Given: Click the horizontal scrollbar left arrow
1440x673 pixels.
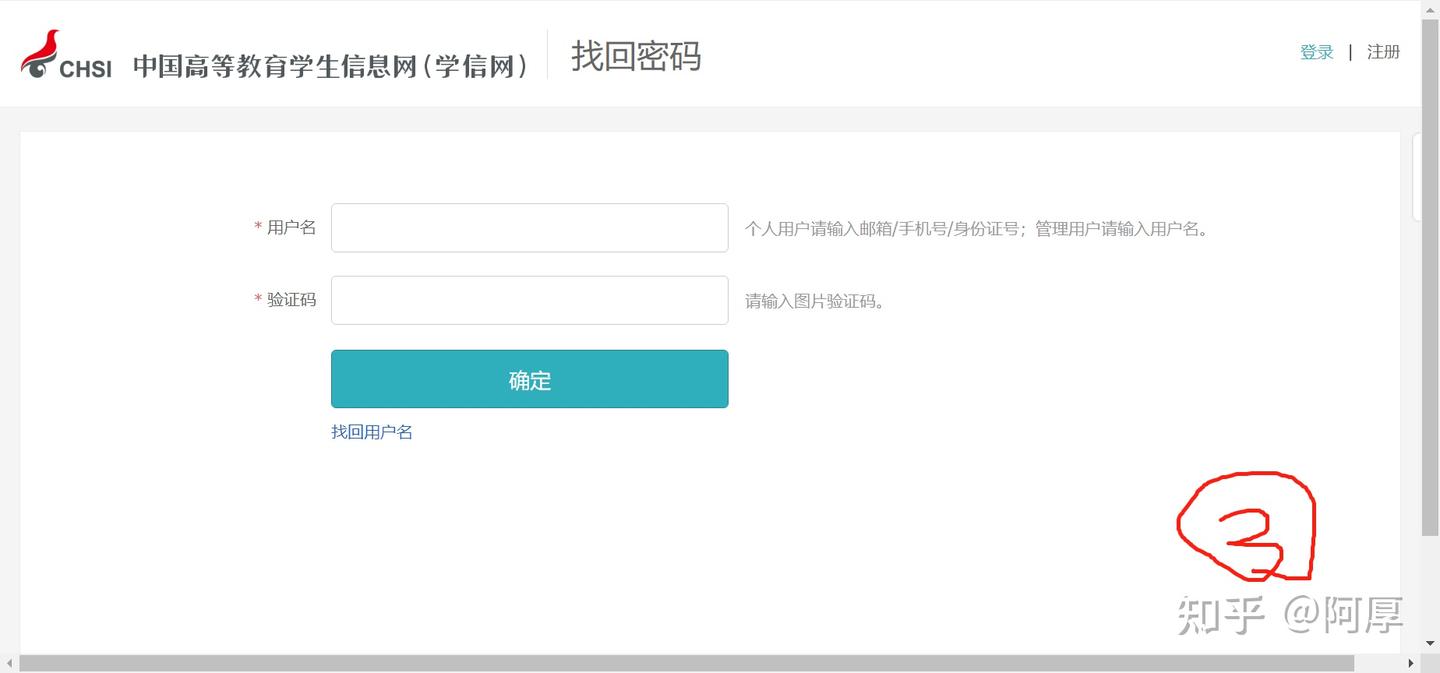Looking at the screenshot, I should (9, 663).
